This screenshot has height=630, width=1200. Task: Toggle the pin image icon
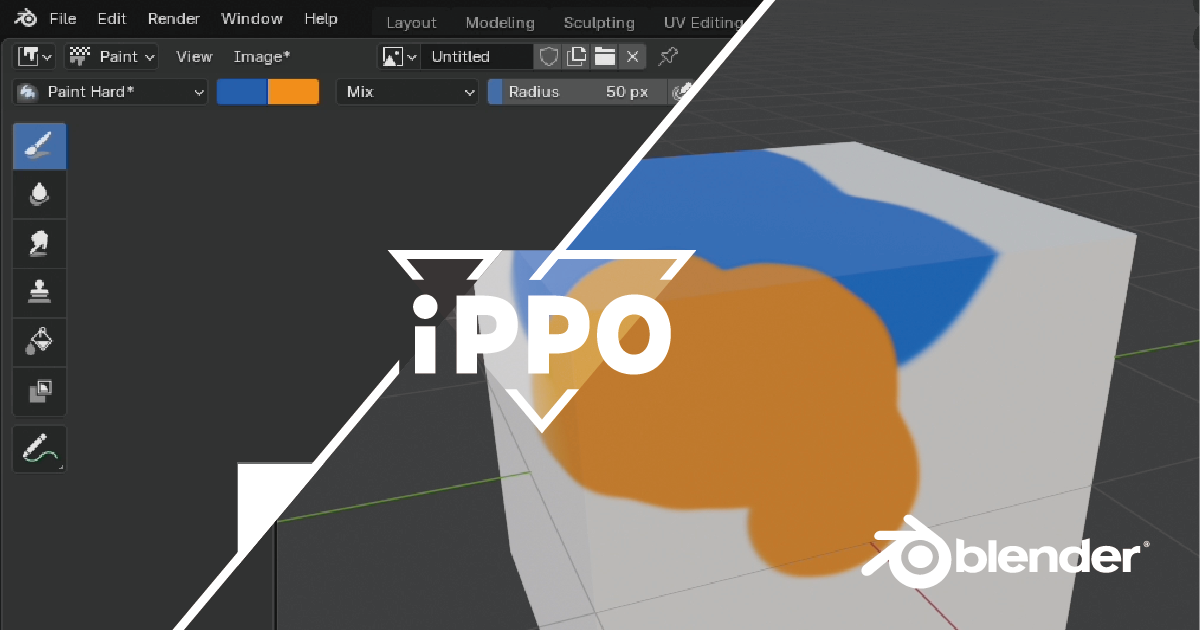(x=668, y=56)
